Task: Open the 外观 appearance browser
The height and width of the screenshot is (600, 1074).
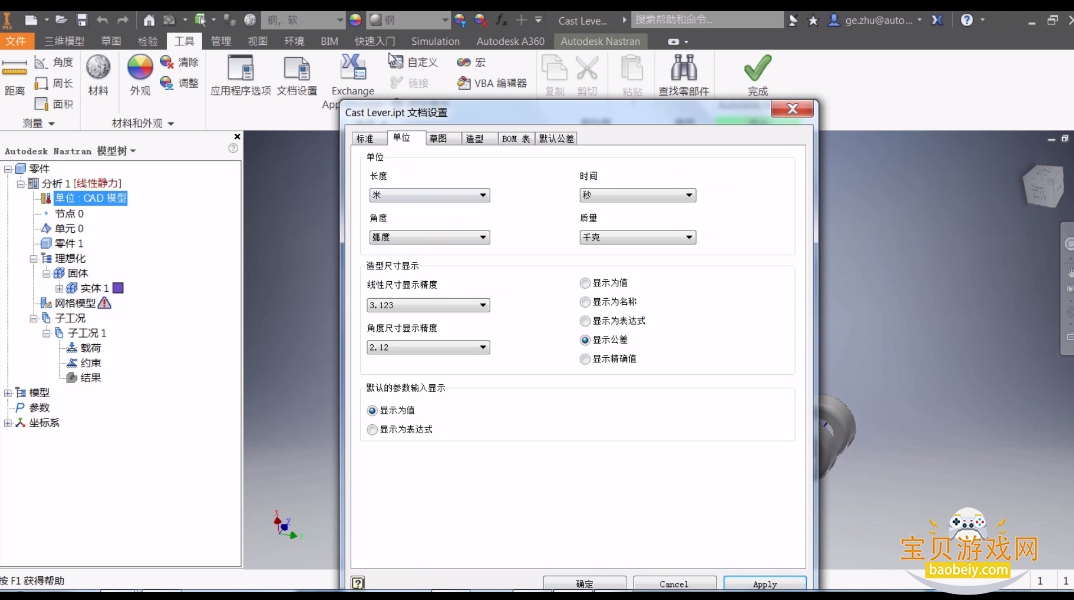Action: (140, 75)
